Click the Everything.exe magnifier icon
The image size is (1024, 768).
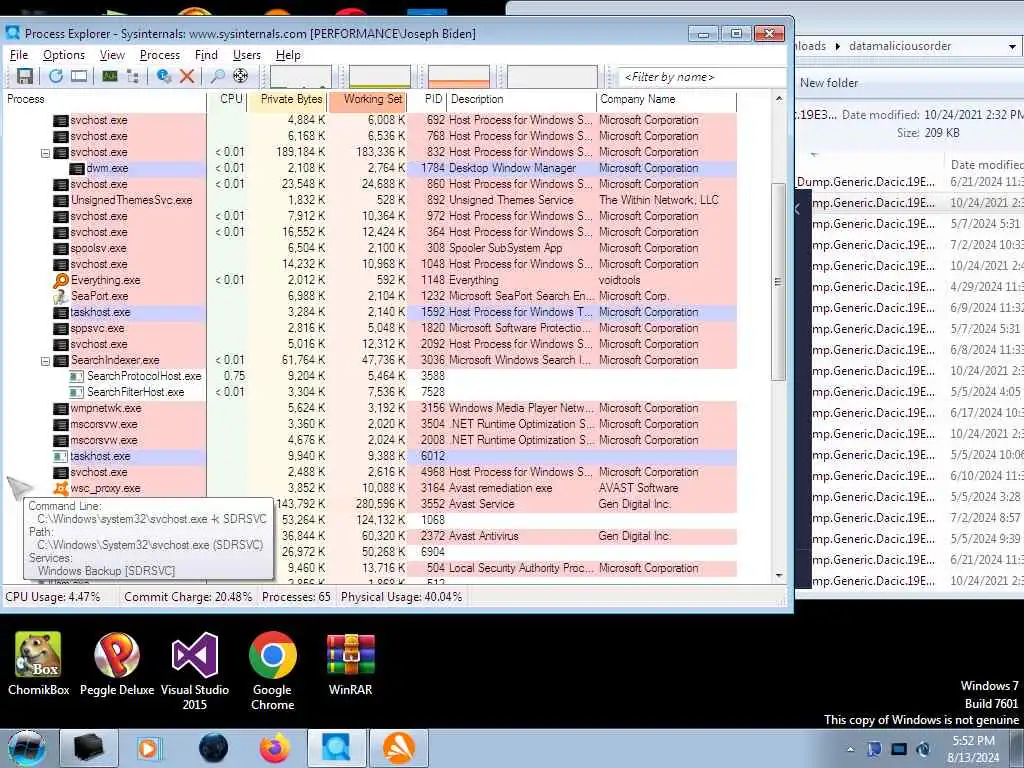[x=61, y=280]
